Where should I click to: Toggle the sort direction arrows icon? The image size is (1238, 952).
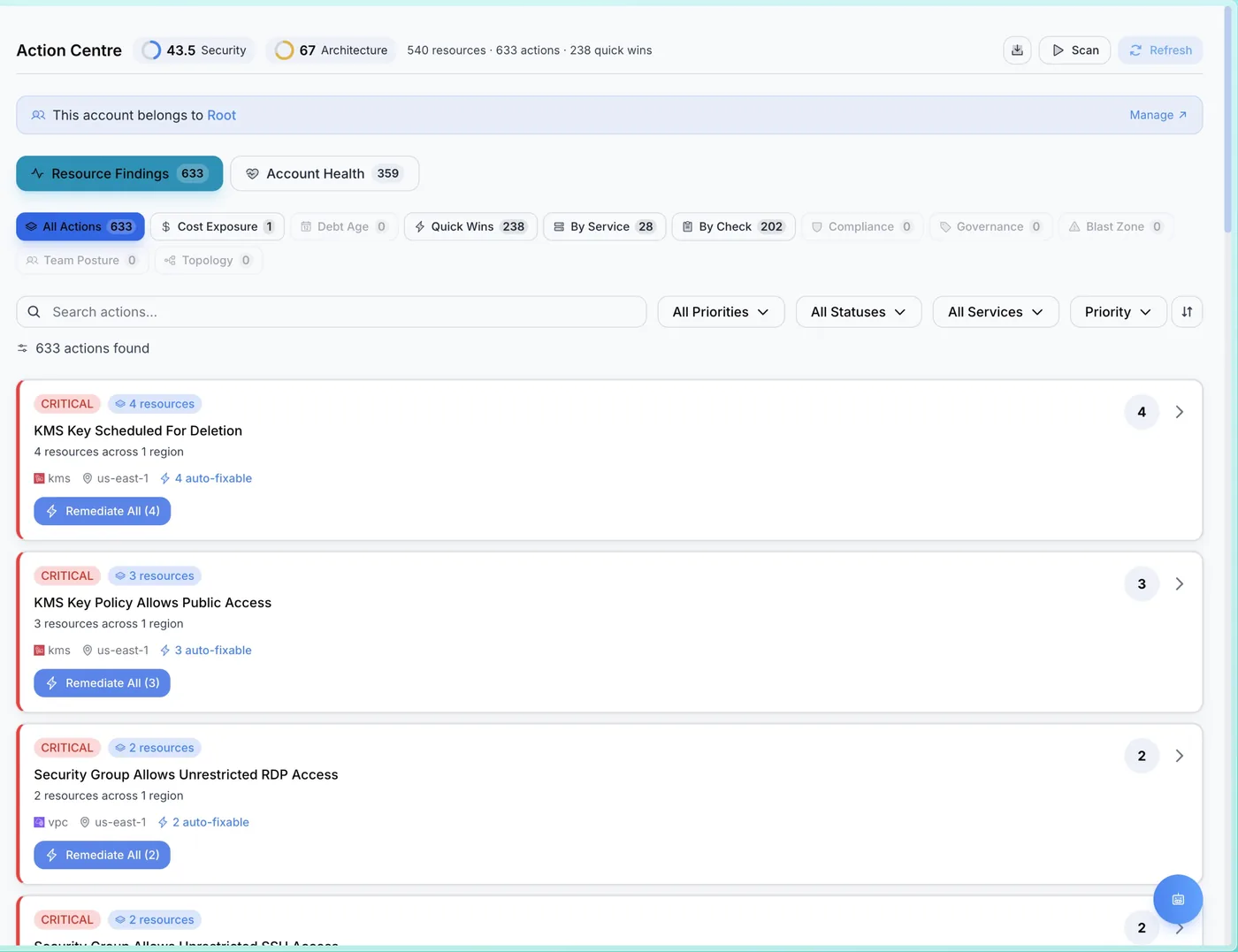point(1187,312)
